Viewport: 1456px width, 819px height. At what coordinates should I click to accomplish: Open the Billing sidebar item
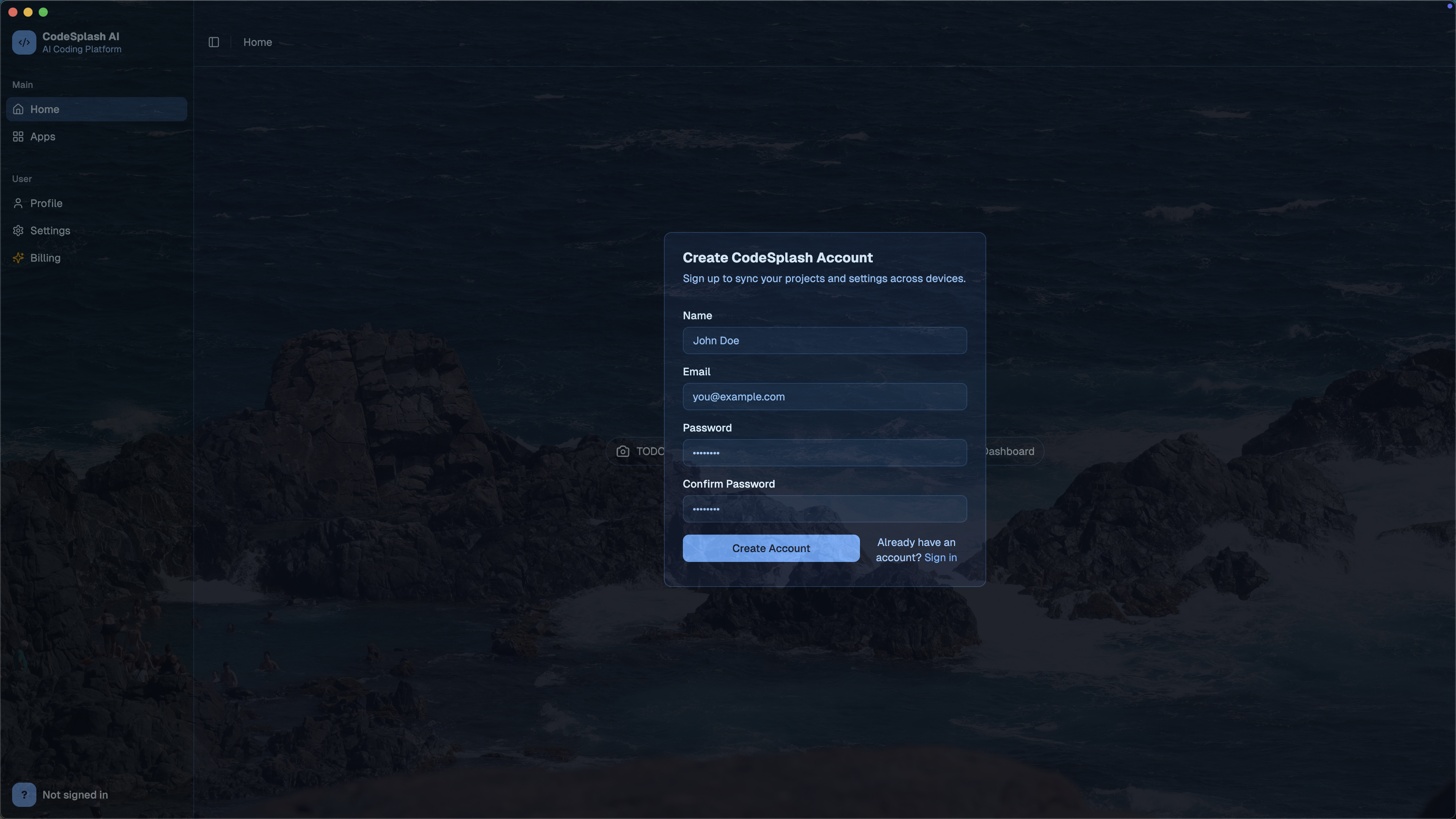45,258
